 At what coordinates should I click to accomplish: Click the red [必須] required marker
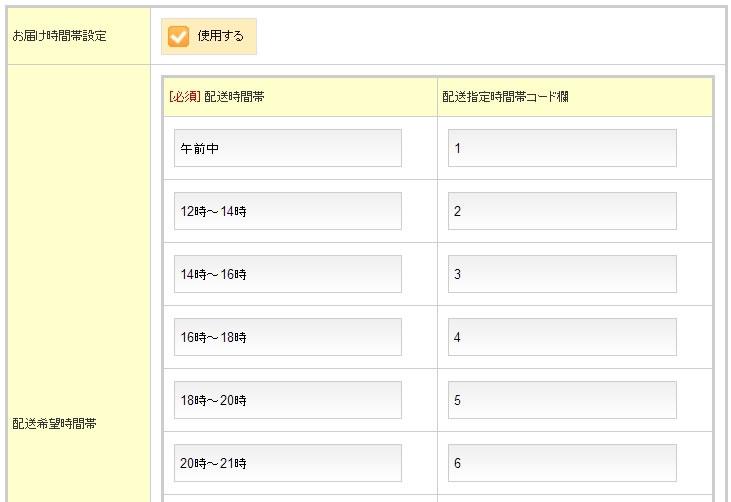coord(185,97)
